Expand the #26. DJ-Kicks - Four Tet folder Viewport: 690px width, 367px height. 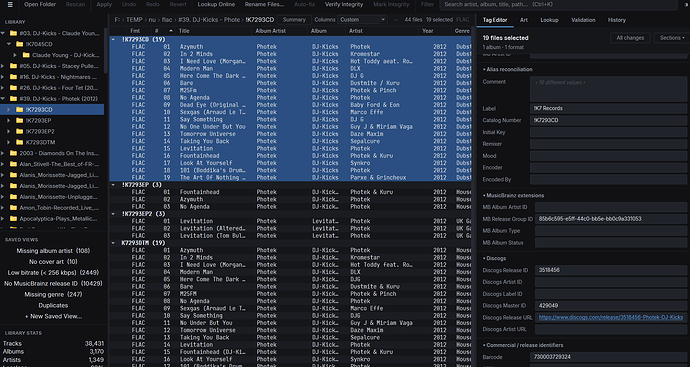point(3,88)
